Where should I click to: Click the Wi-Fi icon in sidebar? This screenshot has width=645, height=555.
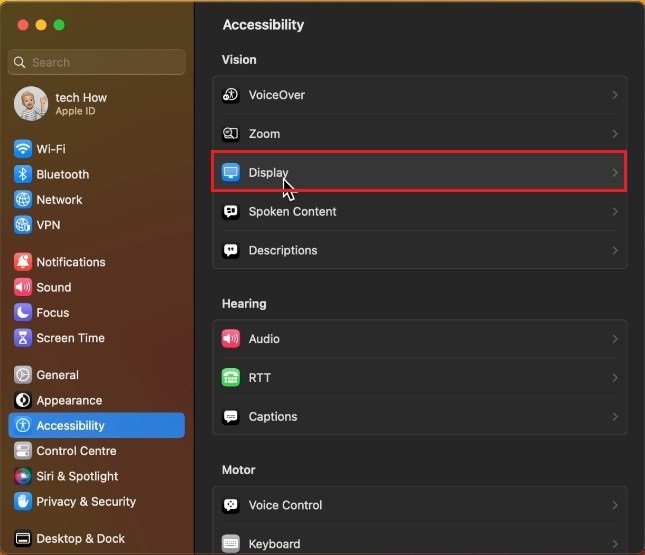[x=23, y=149]
